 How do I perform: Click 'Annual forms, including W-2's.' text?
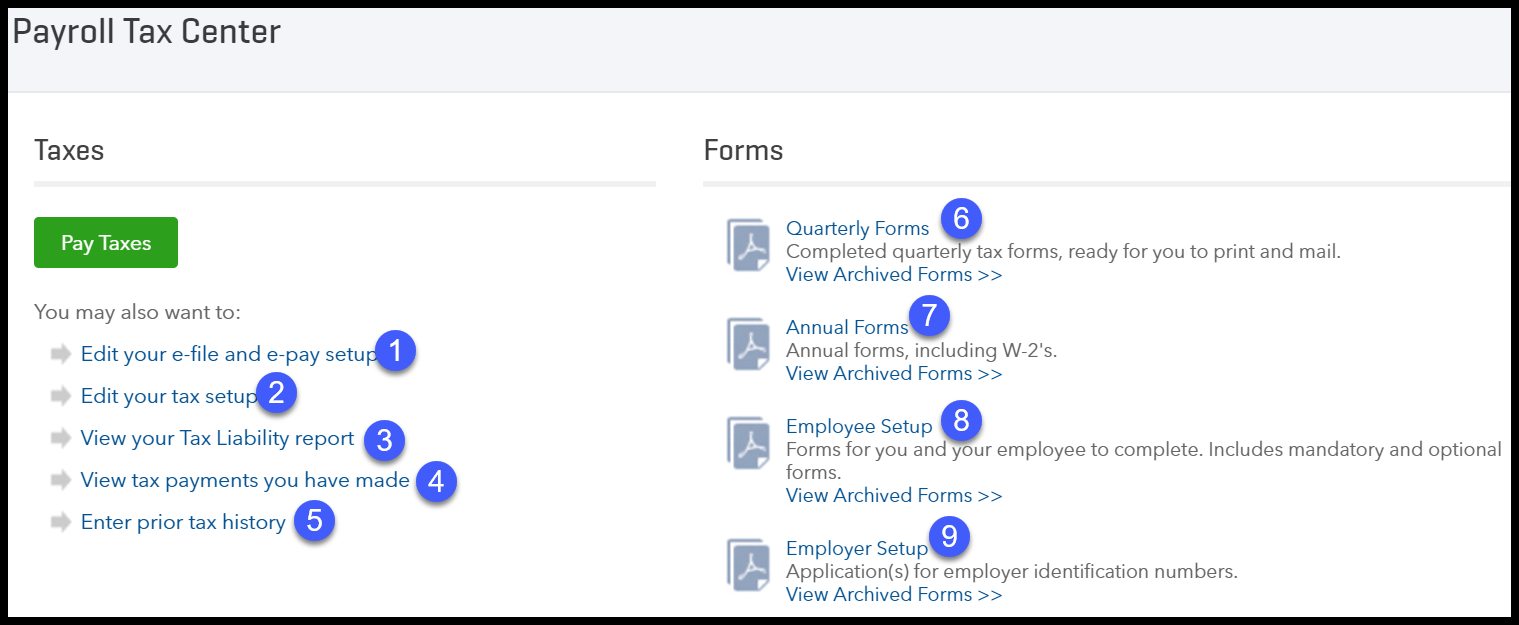(x=921, y=350)
